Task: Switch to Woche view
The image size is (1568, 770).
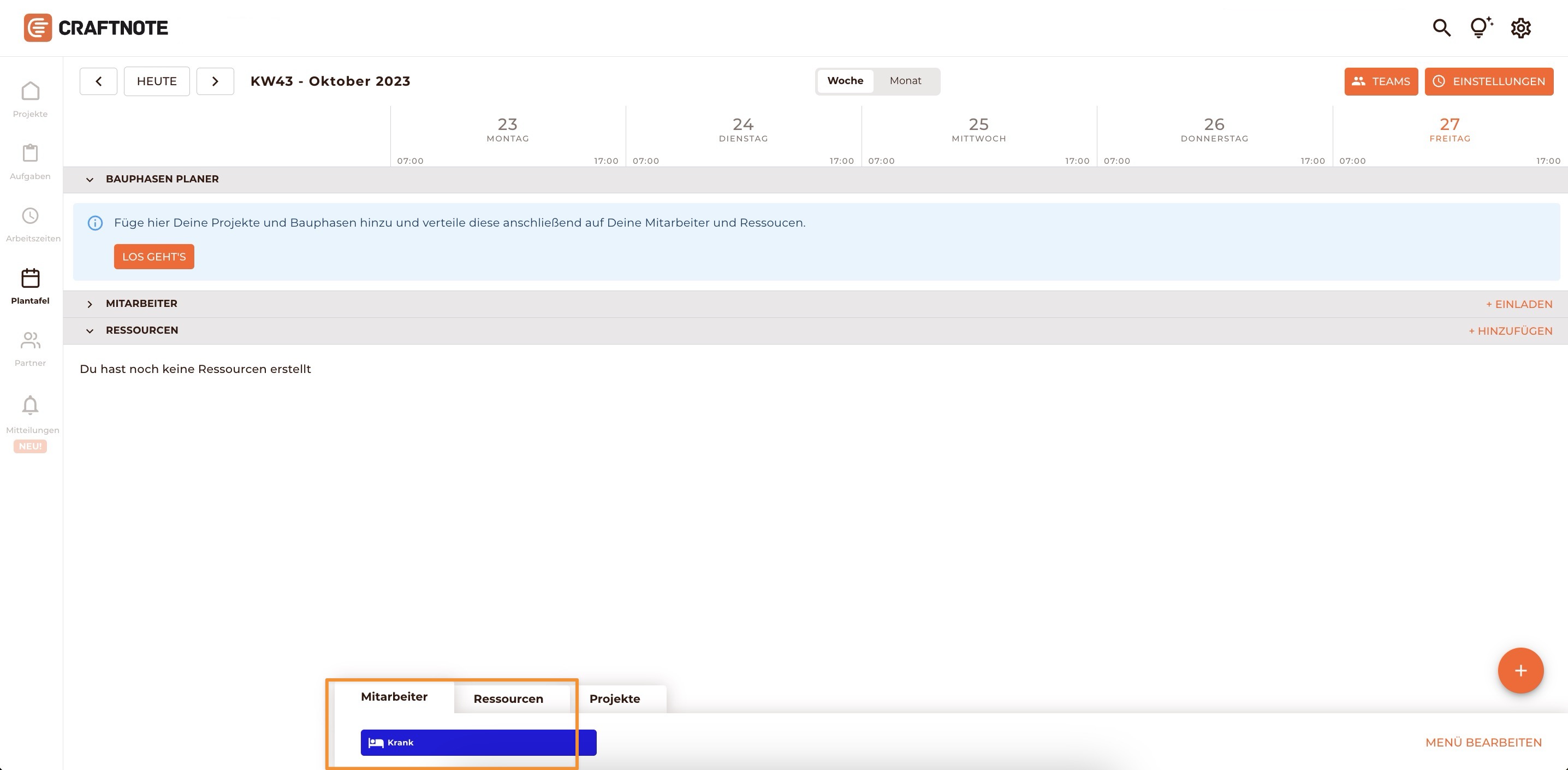Action: [845, 81]
